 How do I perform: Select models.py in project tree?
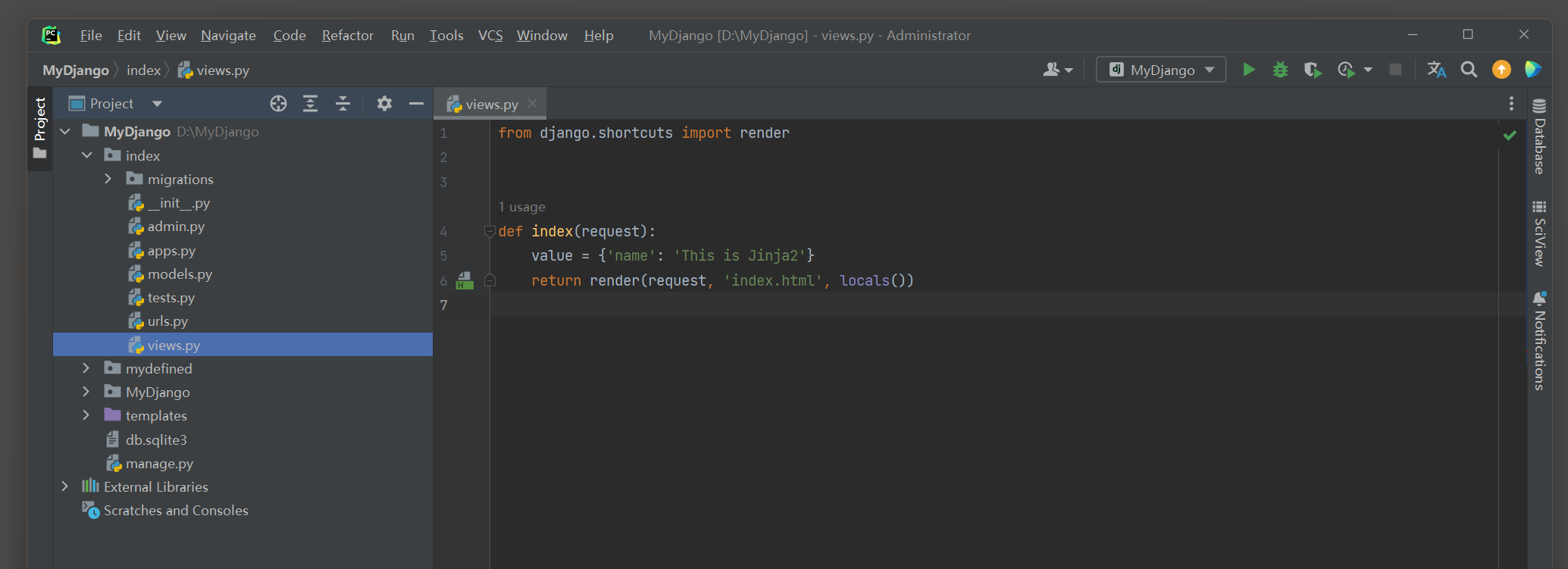(180, 274)
